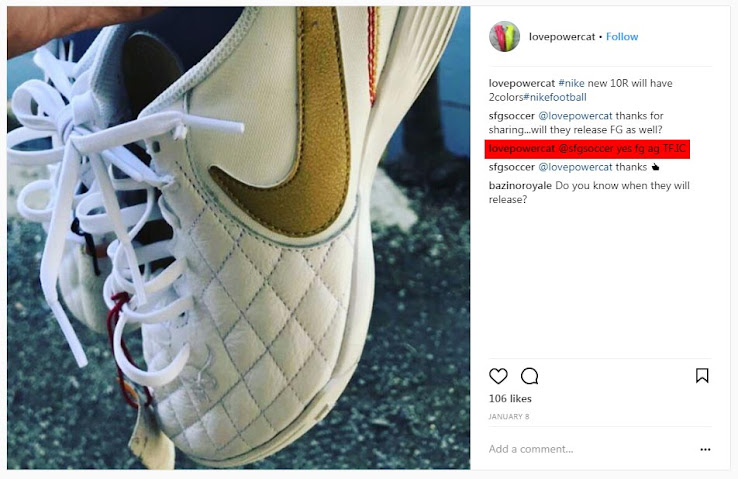Save post with bookmark icon

click(x=702, y=375)
